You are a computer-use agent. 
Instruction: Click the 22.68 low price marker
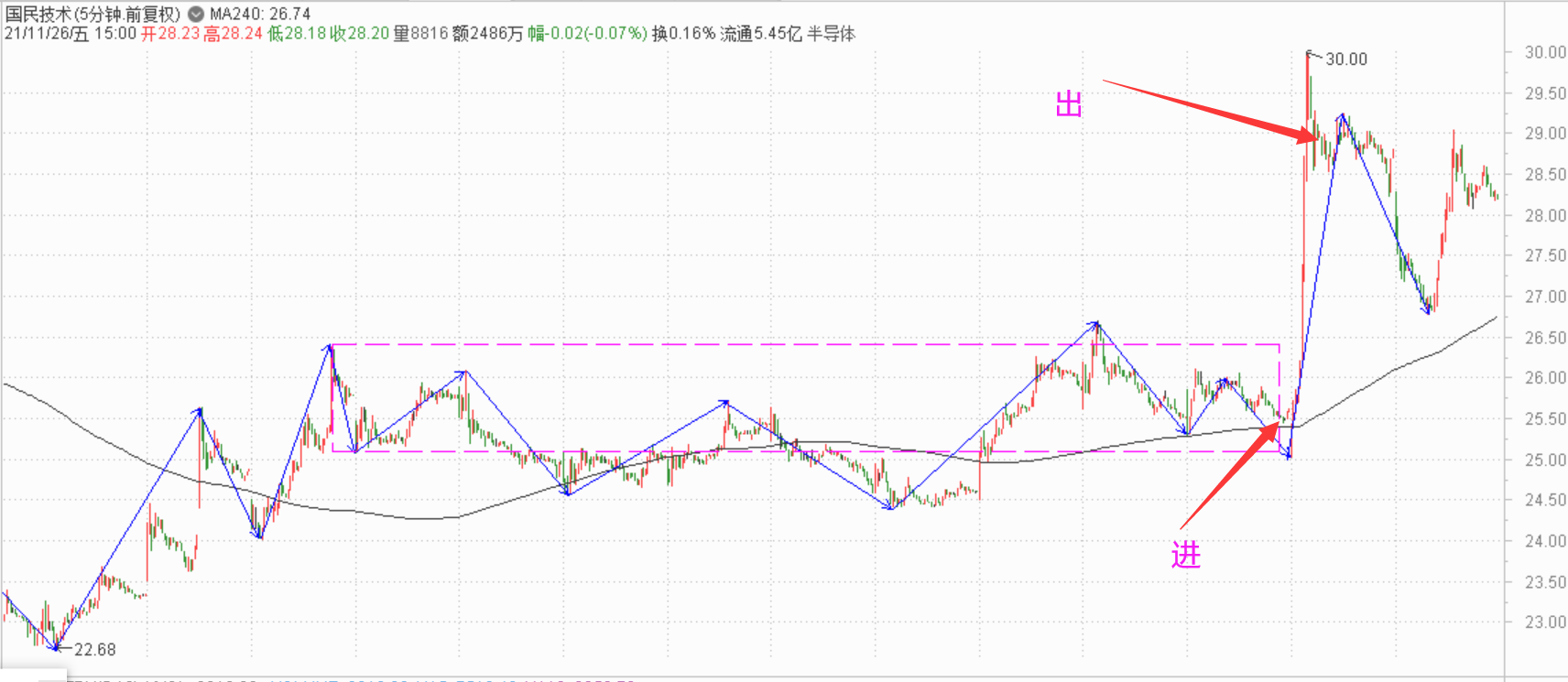pyautogui.click(x=94, y=650)
